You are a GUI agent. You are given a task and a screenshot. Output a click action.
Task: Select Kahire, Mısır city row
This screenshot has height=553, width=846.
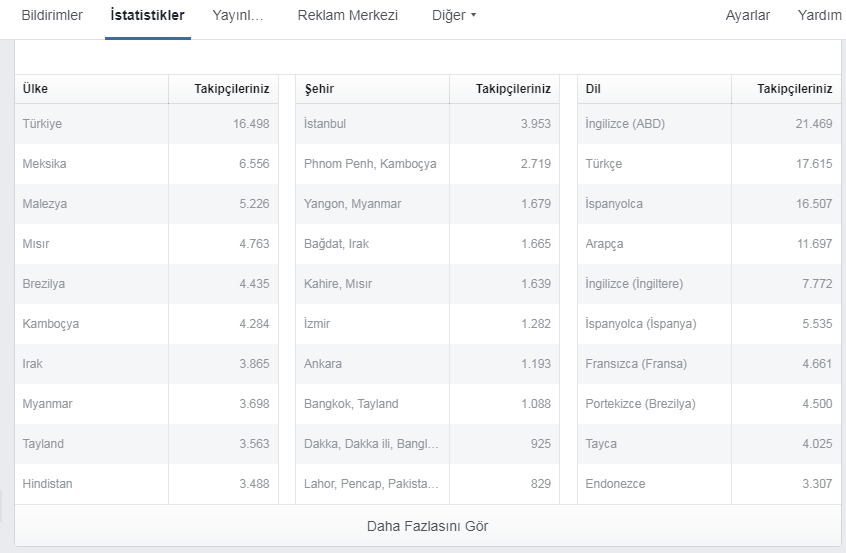427,283
